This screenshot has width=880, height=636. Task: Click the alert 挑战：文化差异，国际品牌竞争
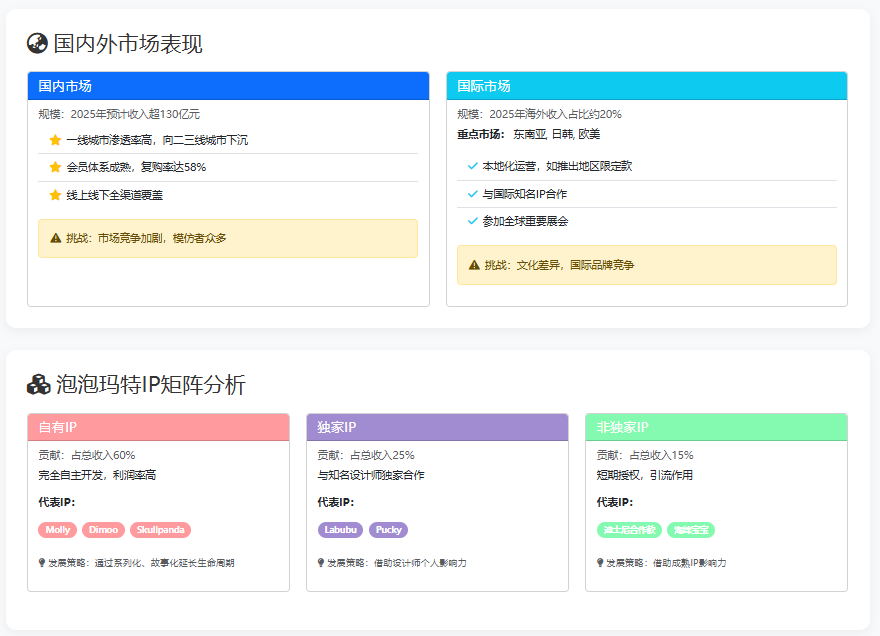pos(647,265)
